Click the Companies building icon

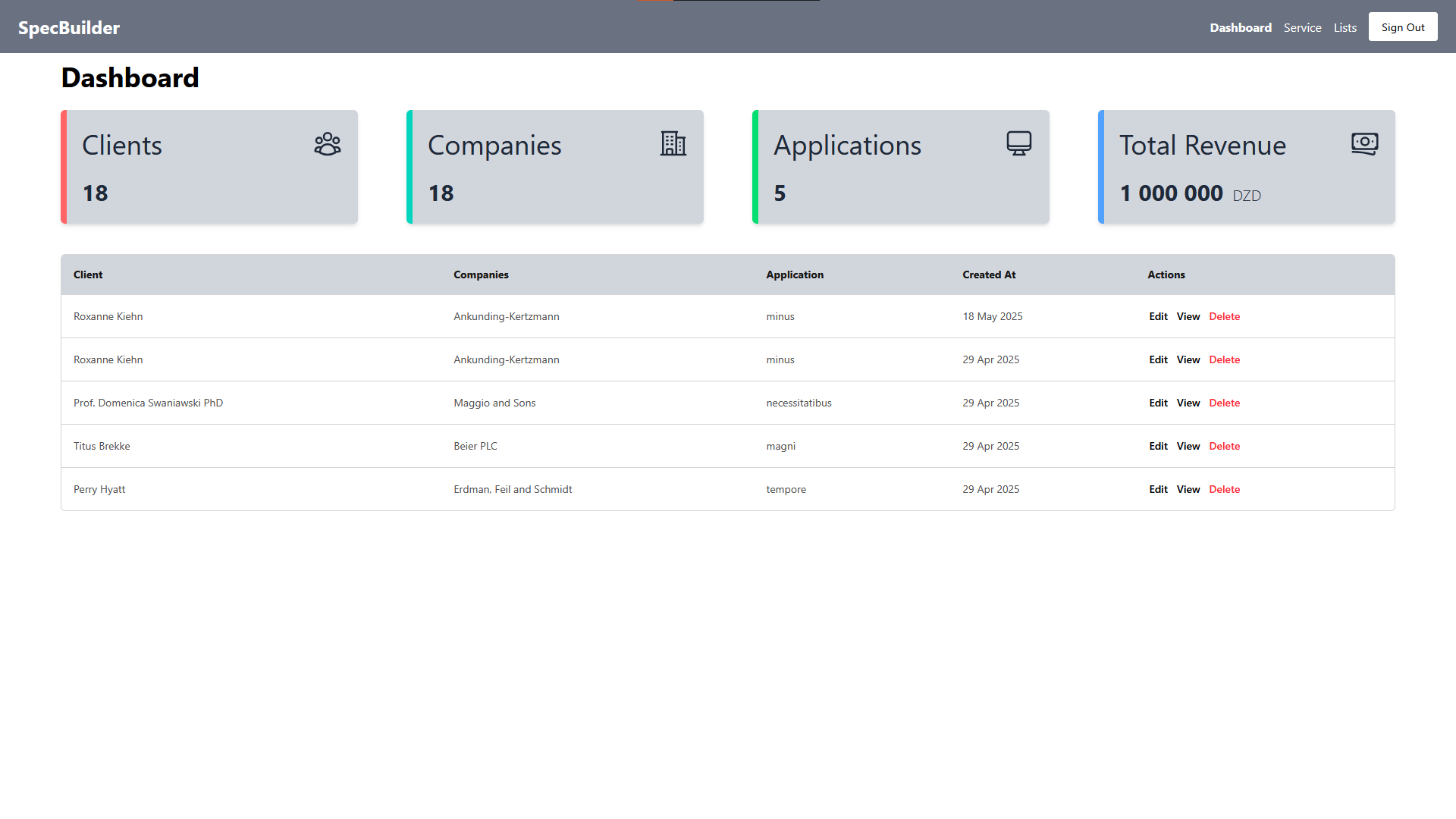click(673, 143)
